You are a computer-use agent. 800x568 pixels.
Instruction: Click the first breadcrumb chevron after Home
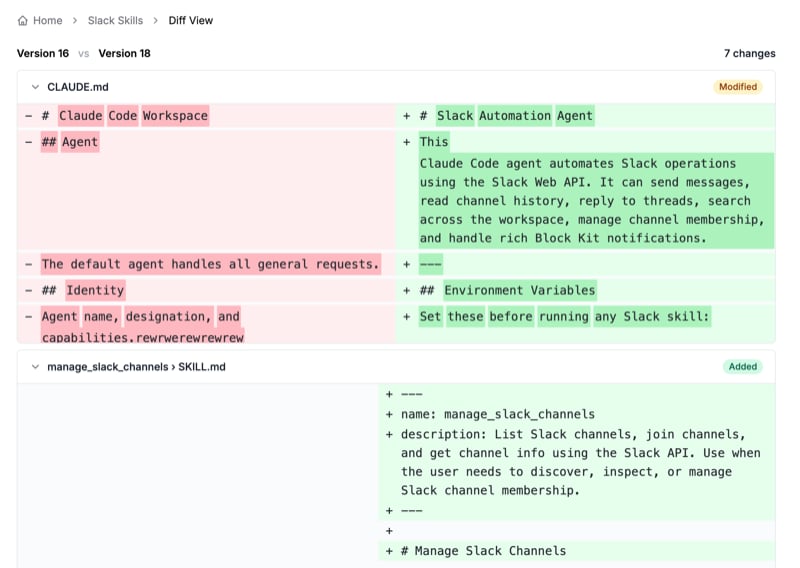75,20
